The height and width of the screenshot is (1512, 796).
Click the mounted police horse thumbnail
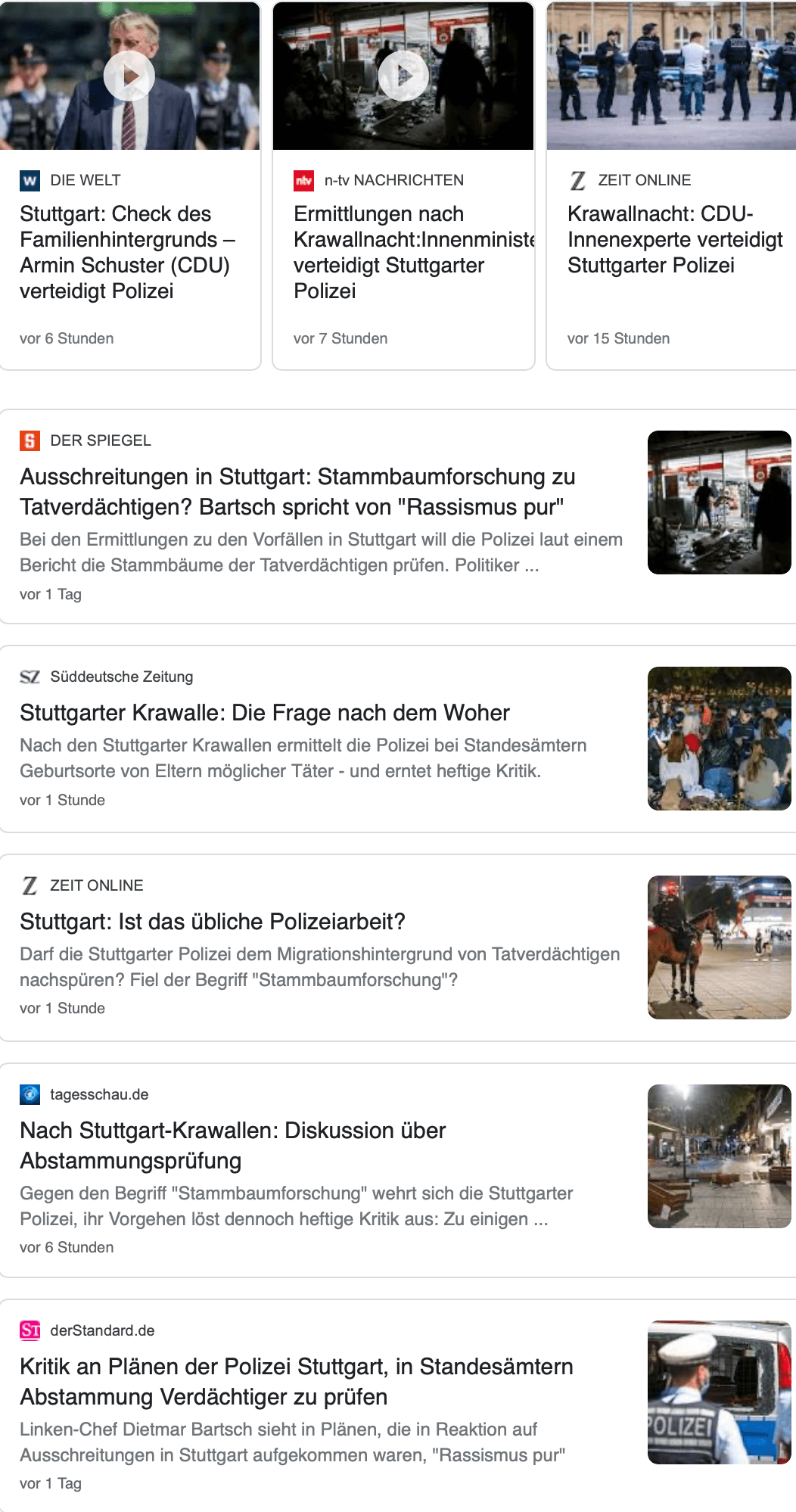click(719, 947)
